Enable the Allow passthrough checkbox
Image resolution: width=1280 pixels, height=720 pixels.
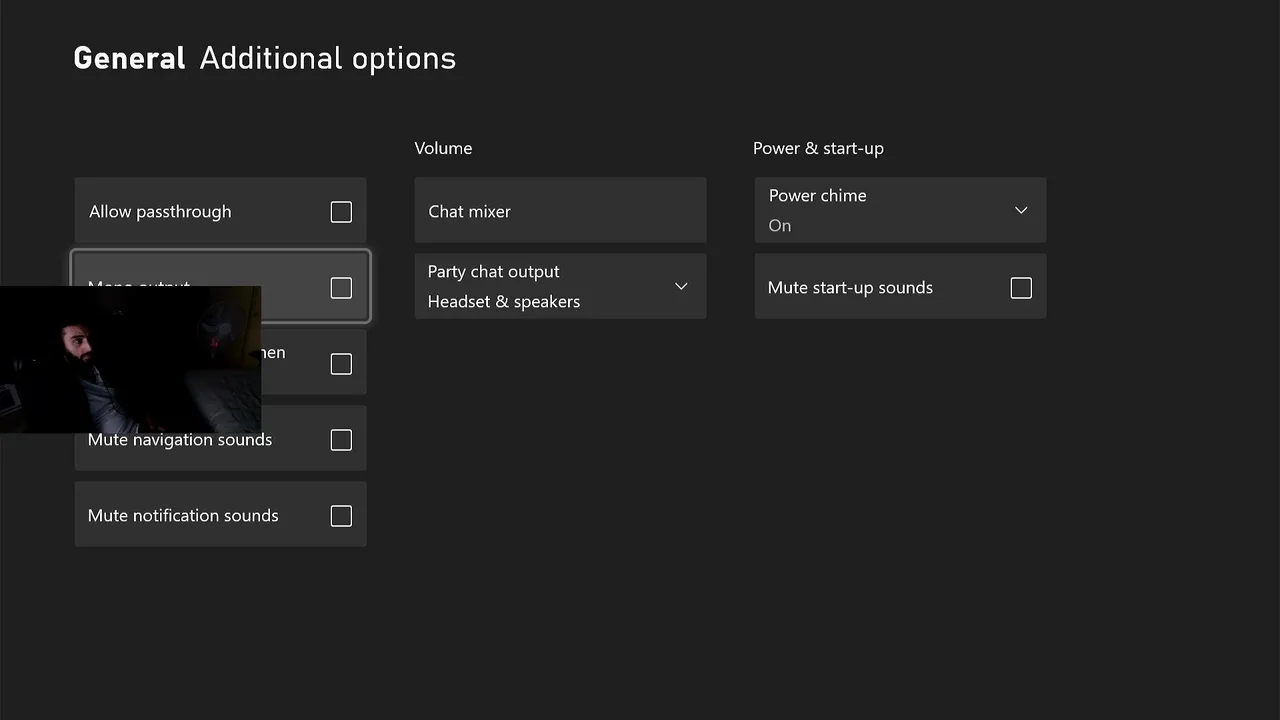tap(341, 212)
